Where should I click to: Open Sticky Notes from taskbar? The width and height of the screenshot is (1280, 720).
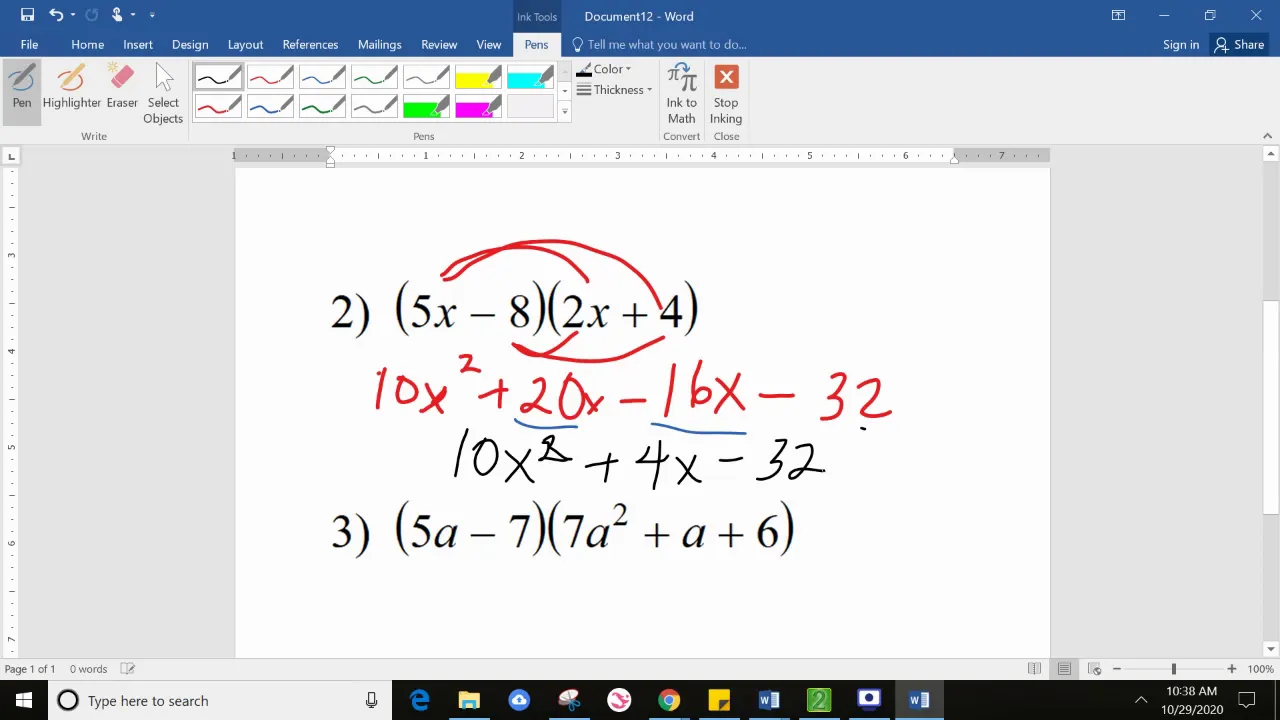point(719,700)
